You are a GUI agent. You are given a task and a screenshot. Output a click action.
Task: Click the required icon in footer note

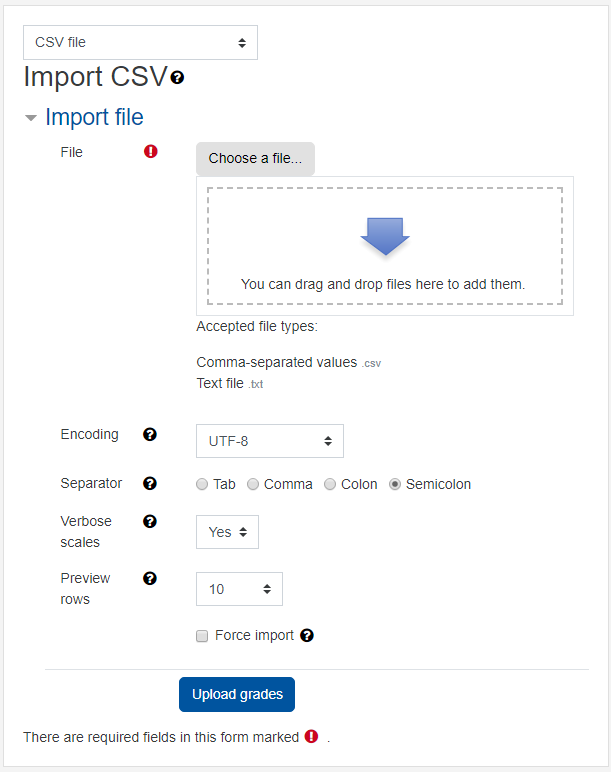pos(311,737)
